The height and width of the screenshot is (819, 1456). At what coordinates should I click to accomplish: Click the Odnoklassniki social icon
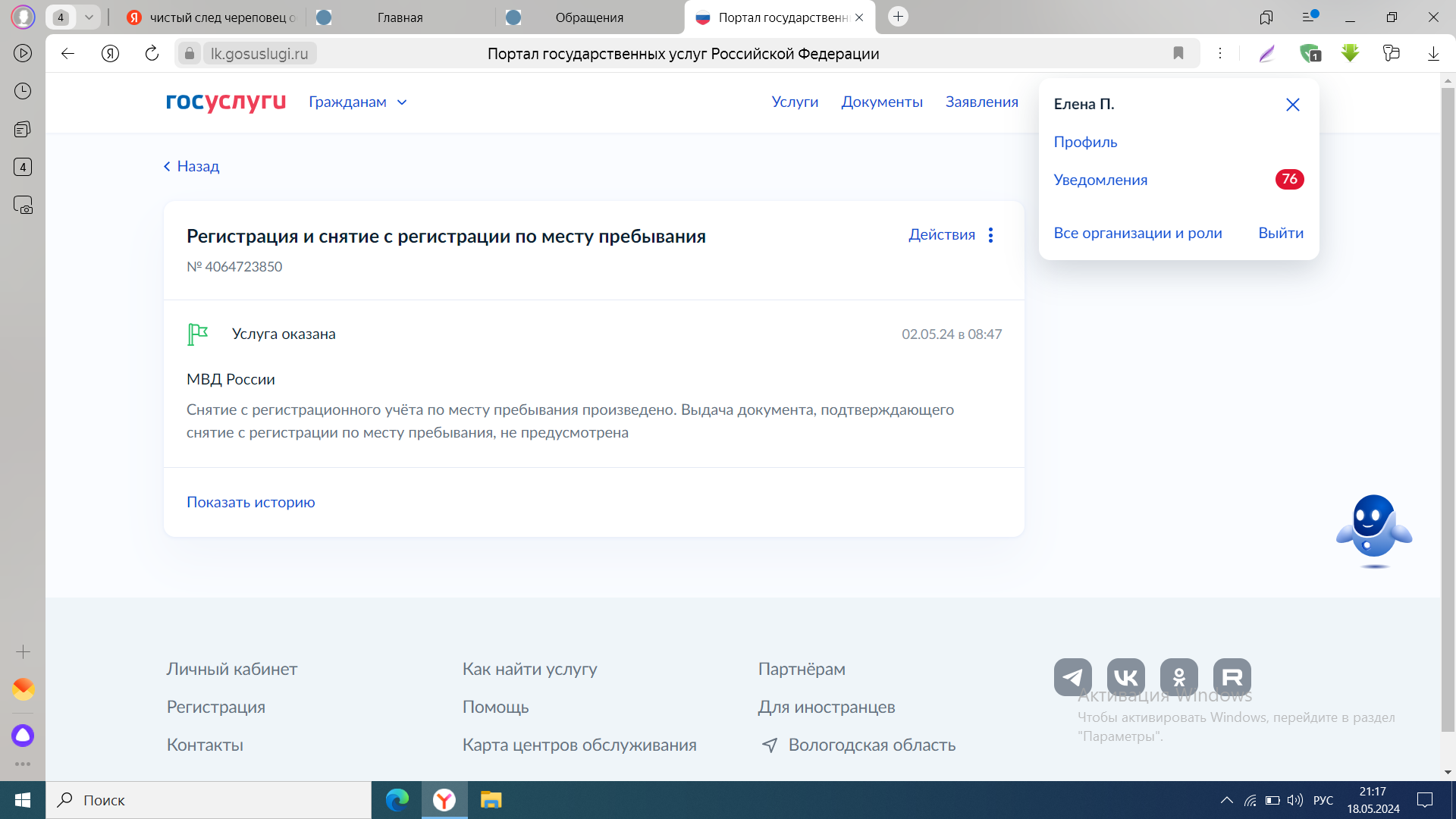click(1178, 676)
